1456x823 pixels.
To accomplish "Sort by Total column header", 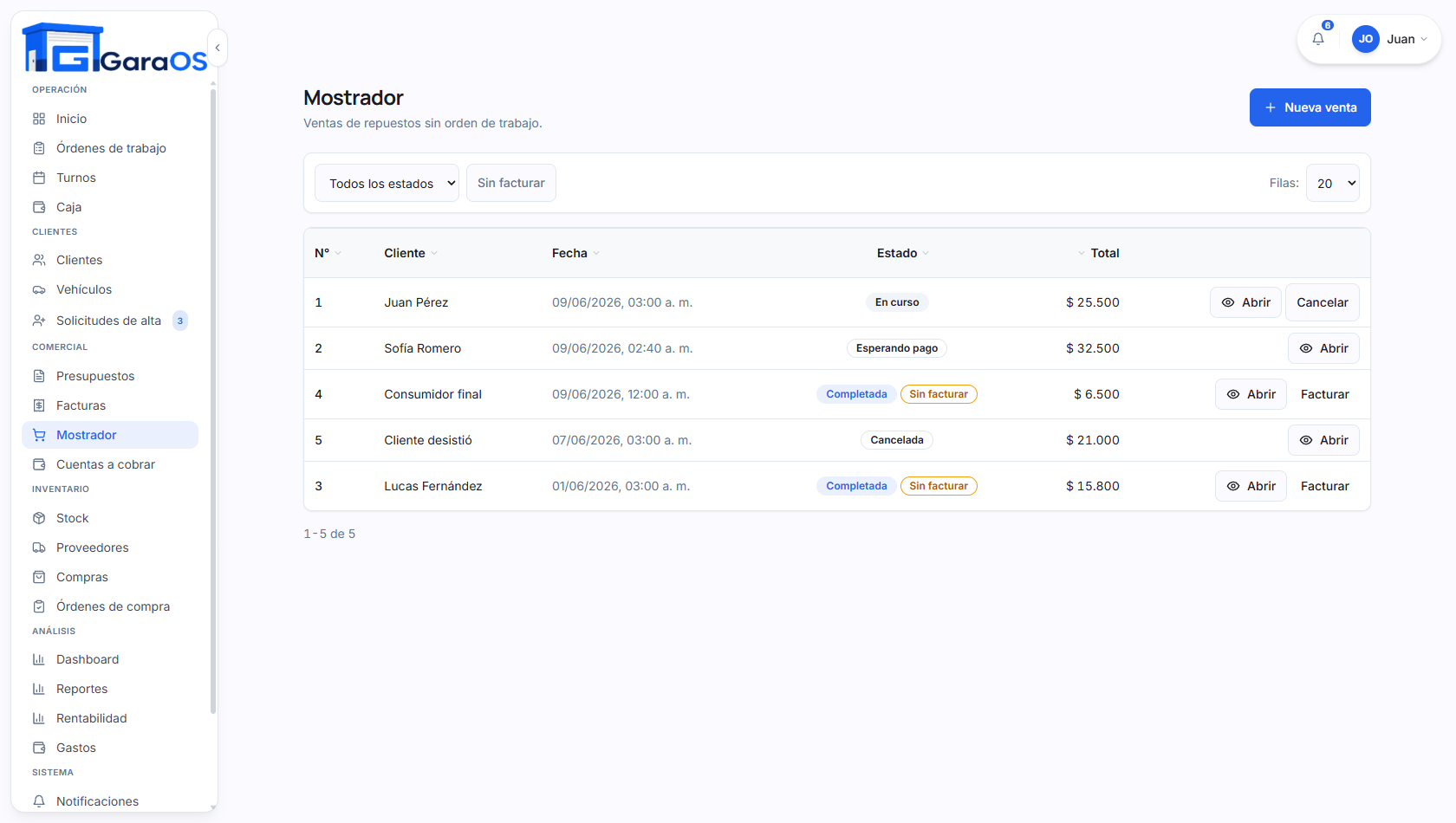I will [x=1098, y=253].
